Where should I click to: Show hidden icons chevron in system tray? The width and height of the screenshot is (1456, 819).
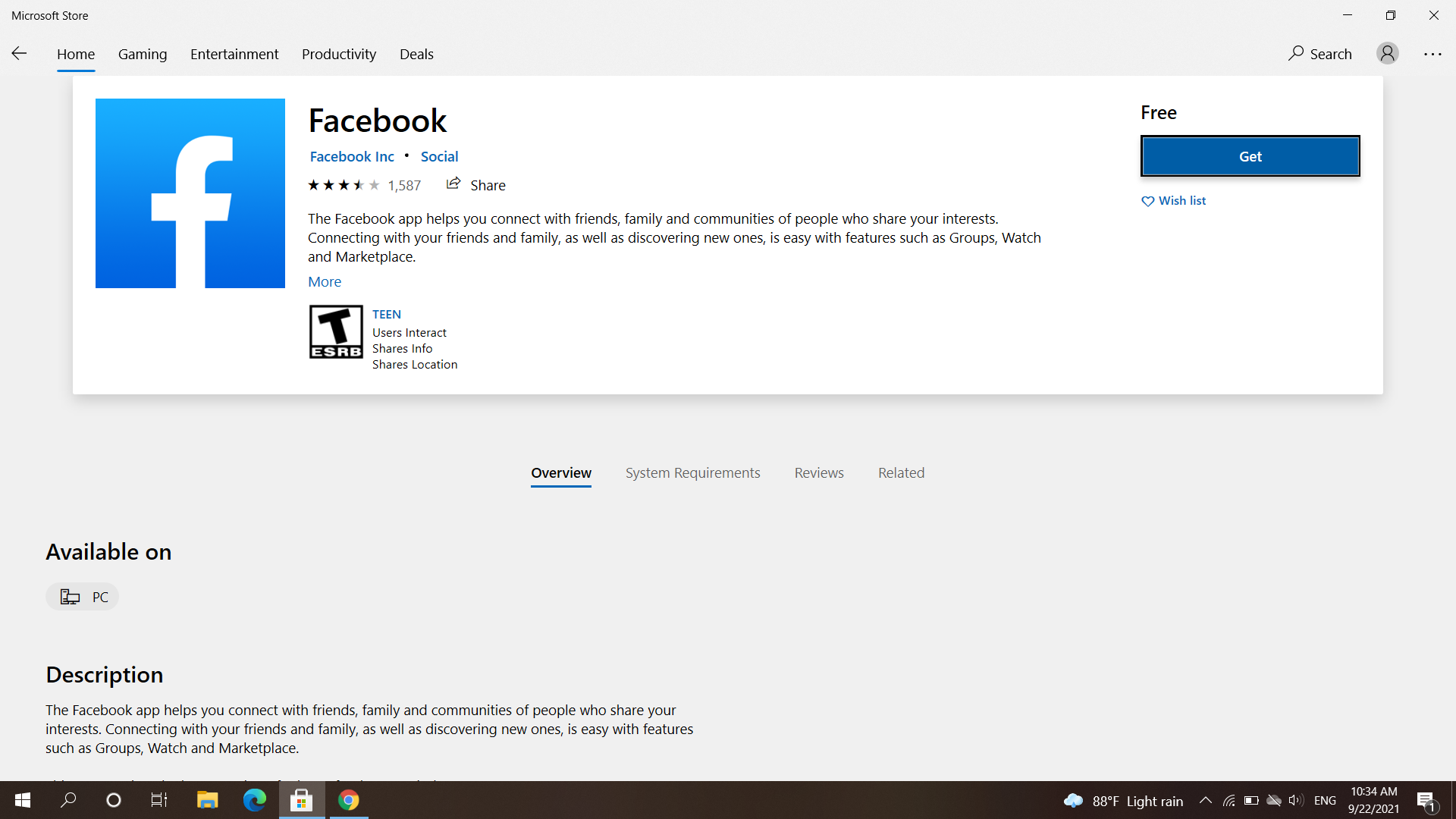pos(1205,801)
